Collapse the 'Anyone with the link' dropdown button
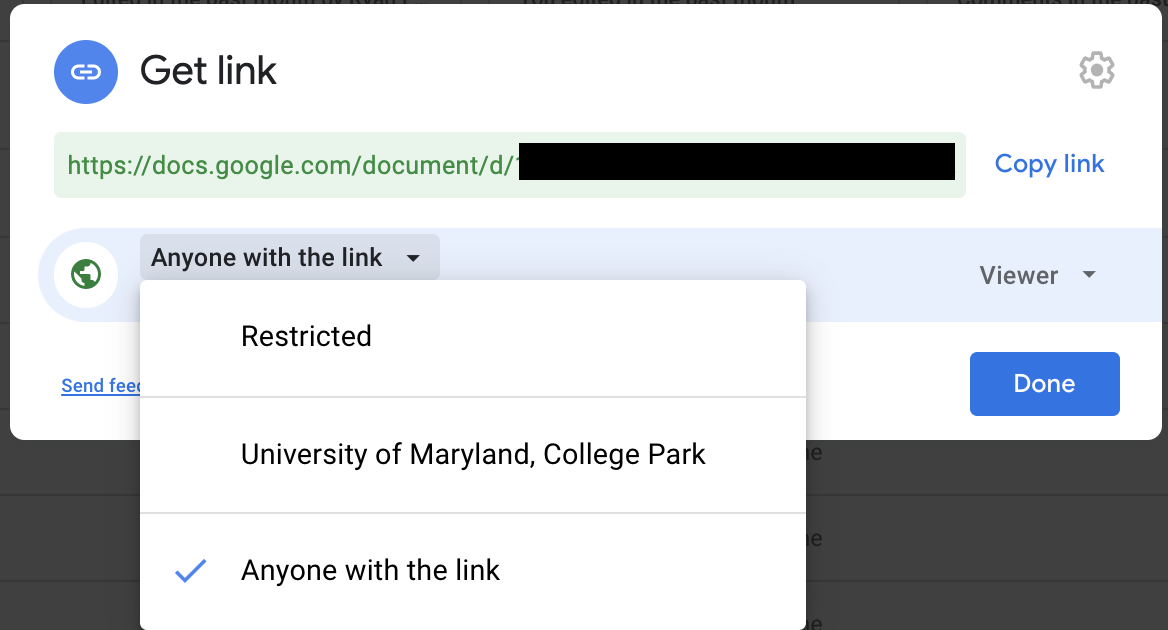 289,258
